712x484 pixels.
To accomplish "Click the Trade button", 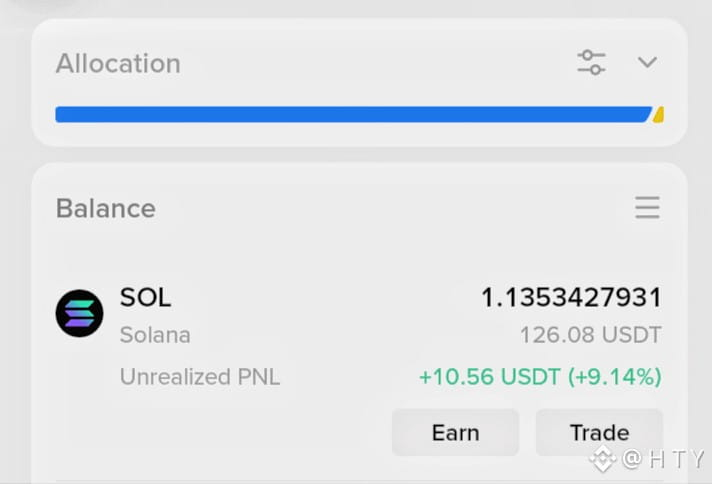I will click(599, 432).
